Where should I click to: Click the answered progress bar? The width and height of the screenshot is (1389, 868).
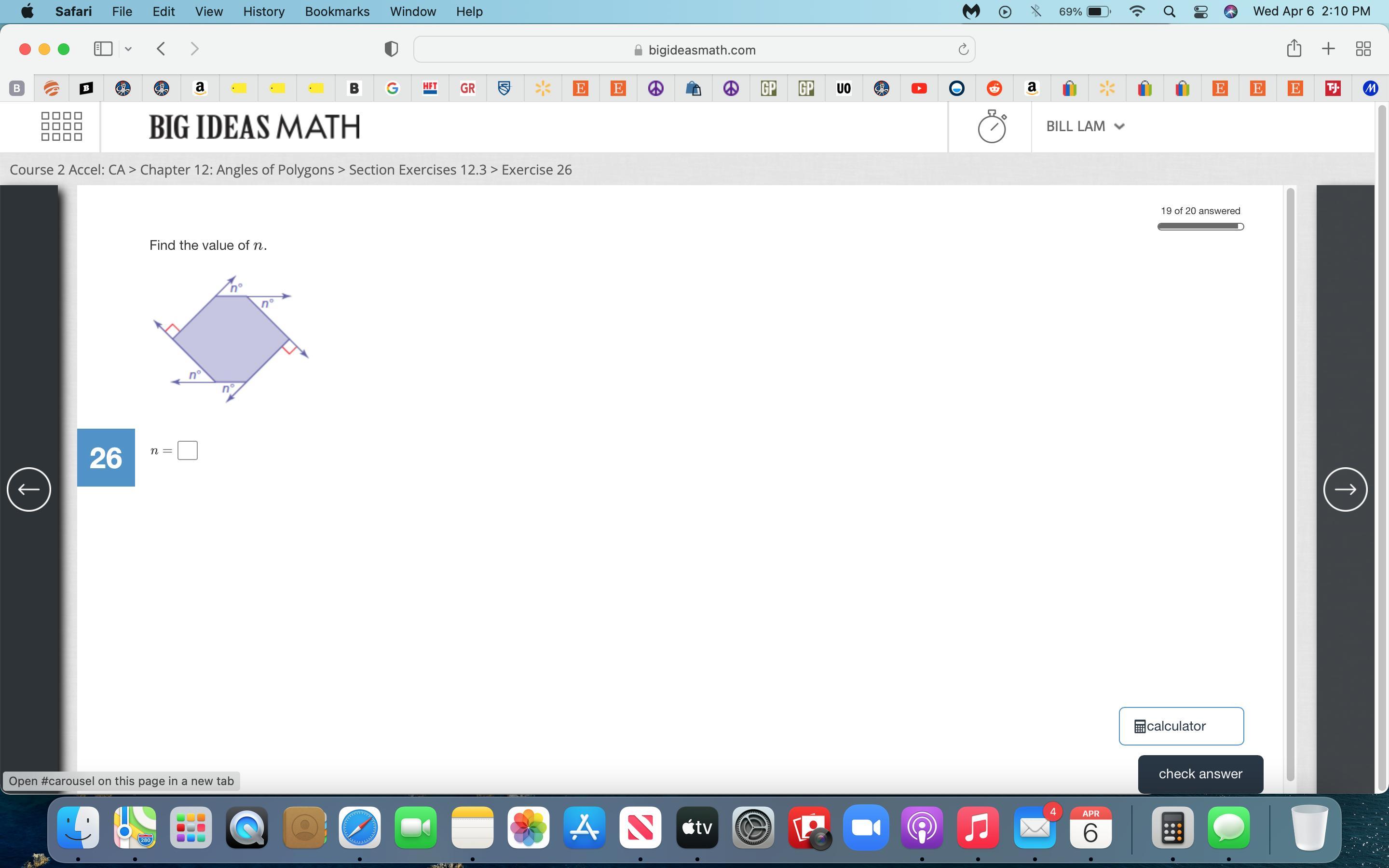(x=1200, y=227)
